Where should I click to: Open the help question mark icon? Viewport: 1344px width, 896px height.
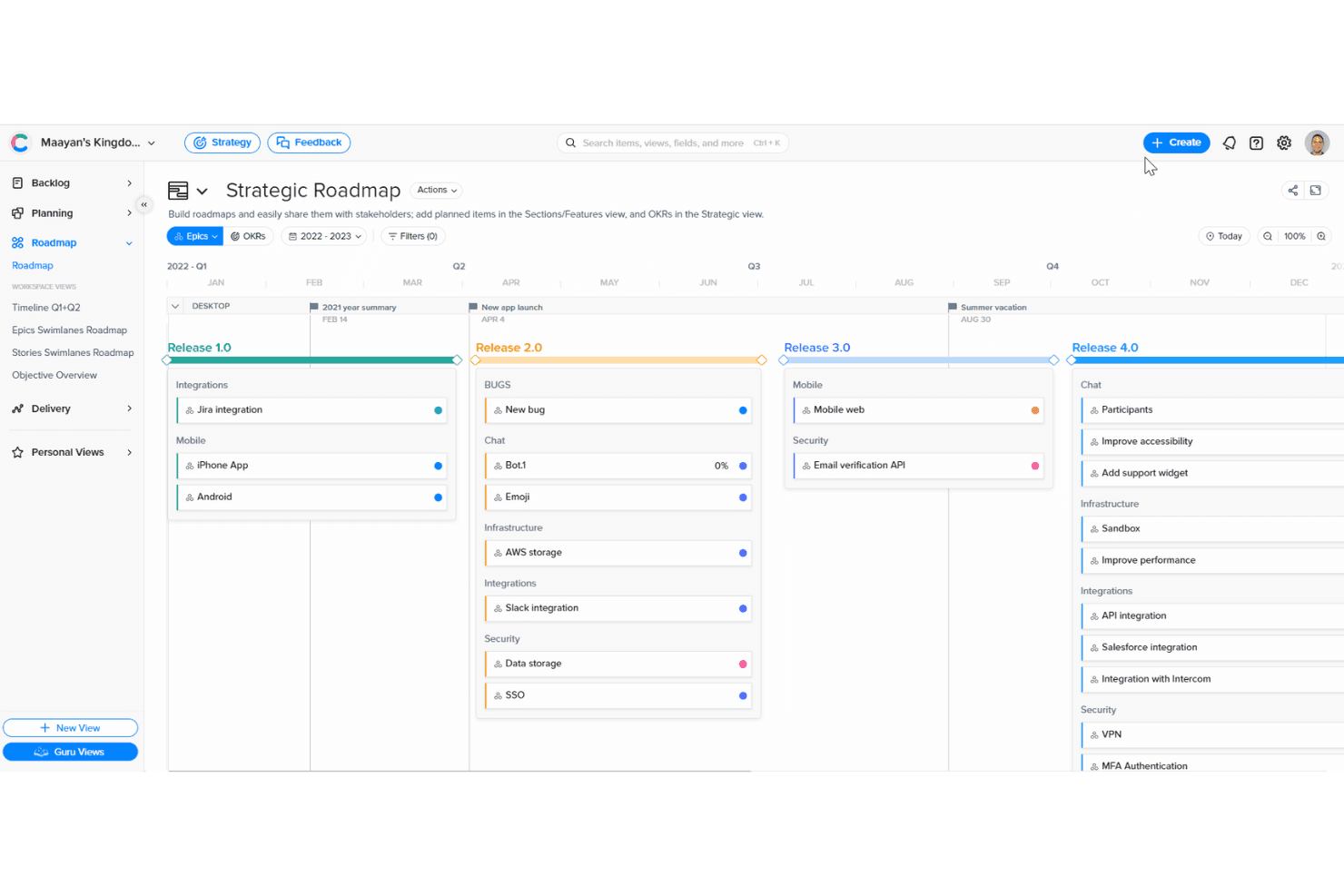point(1256,143)
